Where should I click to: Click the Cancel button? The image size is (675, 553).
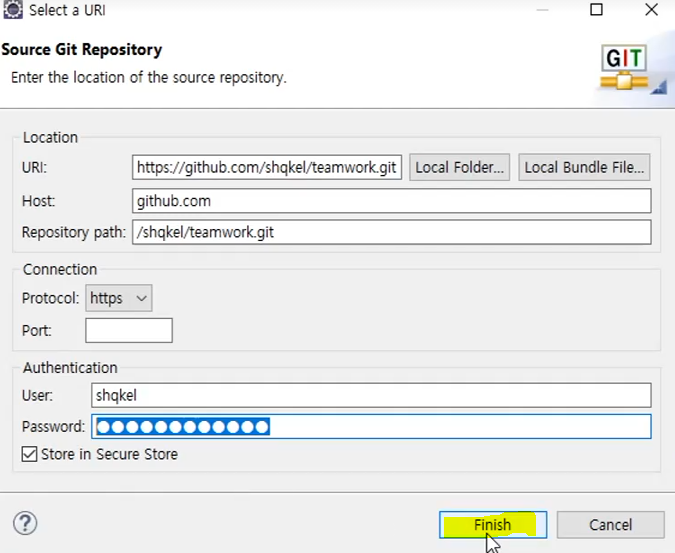click(x=610, y=525)
